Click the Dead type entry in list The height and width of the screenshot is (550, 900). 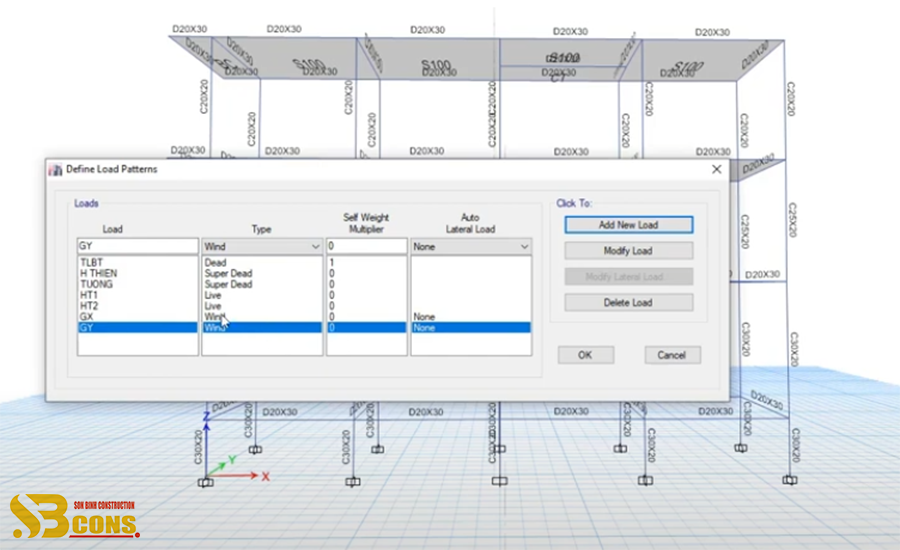pos(216,262)
